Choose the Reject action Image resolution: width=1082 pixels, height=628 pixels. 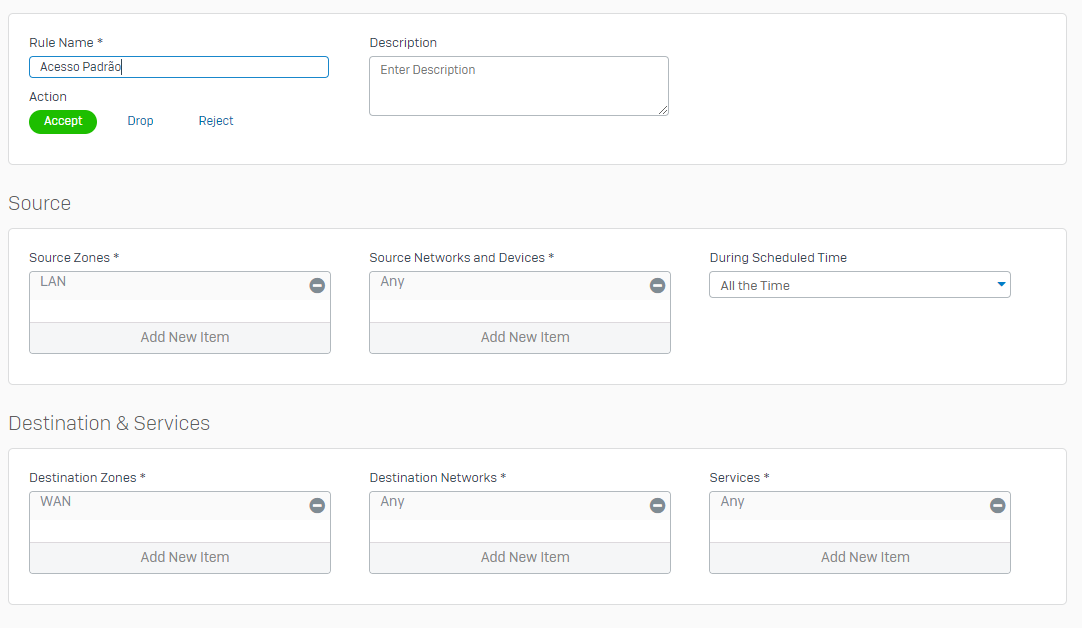(x=216, y=121)
